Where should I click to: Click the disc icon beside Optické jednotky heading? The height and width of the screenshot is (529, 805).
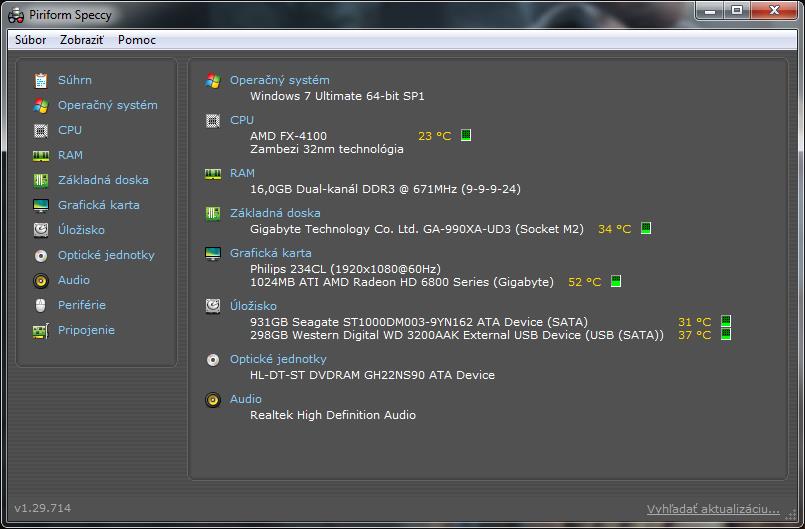[213, 360]
